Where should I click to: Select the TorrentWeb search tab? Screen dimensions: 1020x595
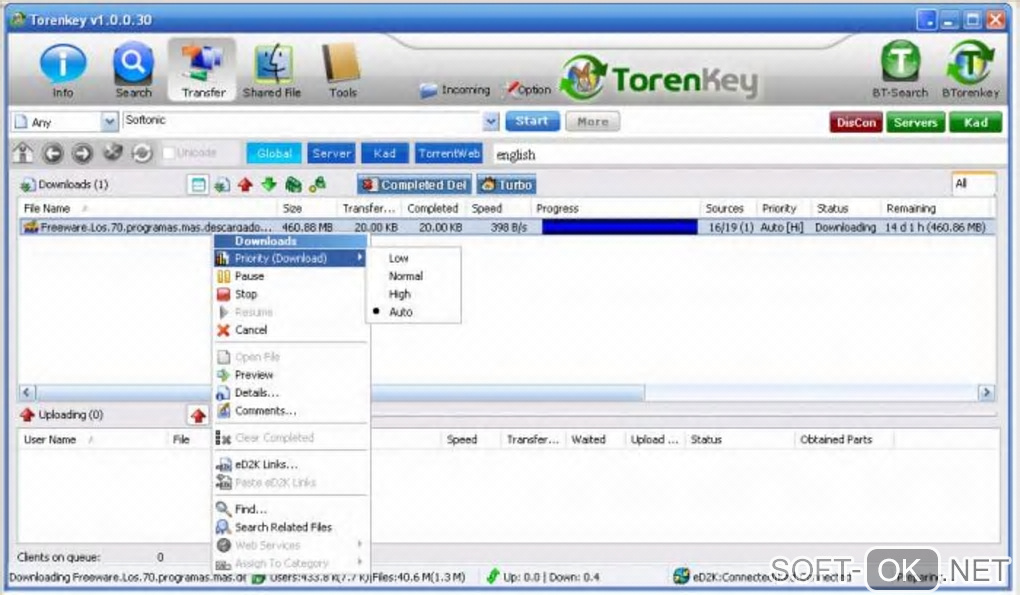point(449,153)
